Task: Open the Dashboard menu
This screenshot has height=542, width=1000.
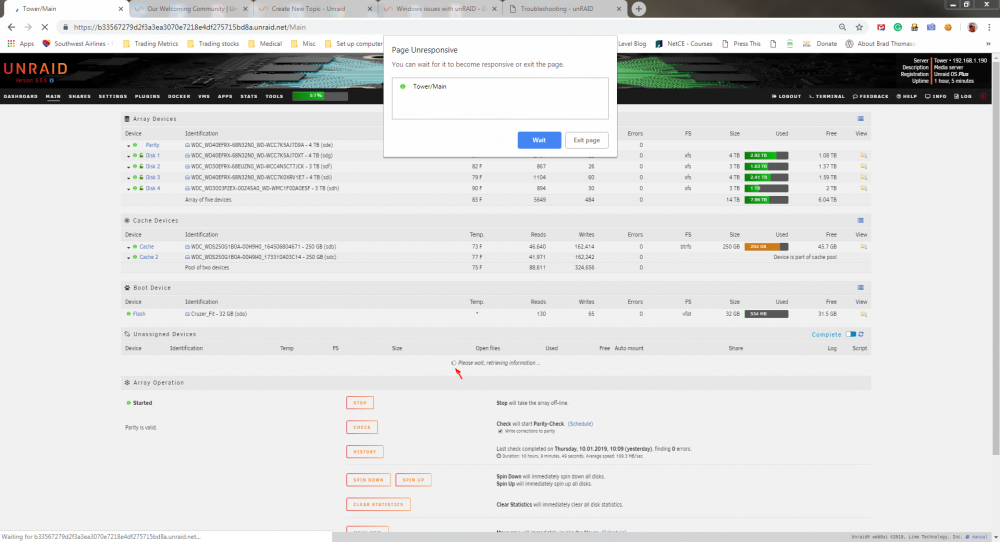Action: [20, 96]
